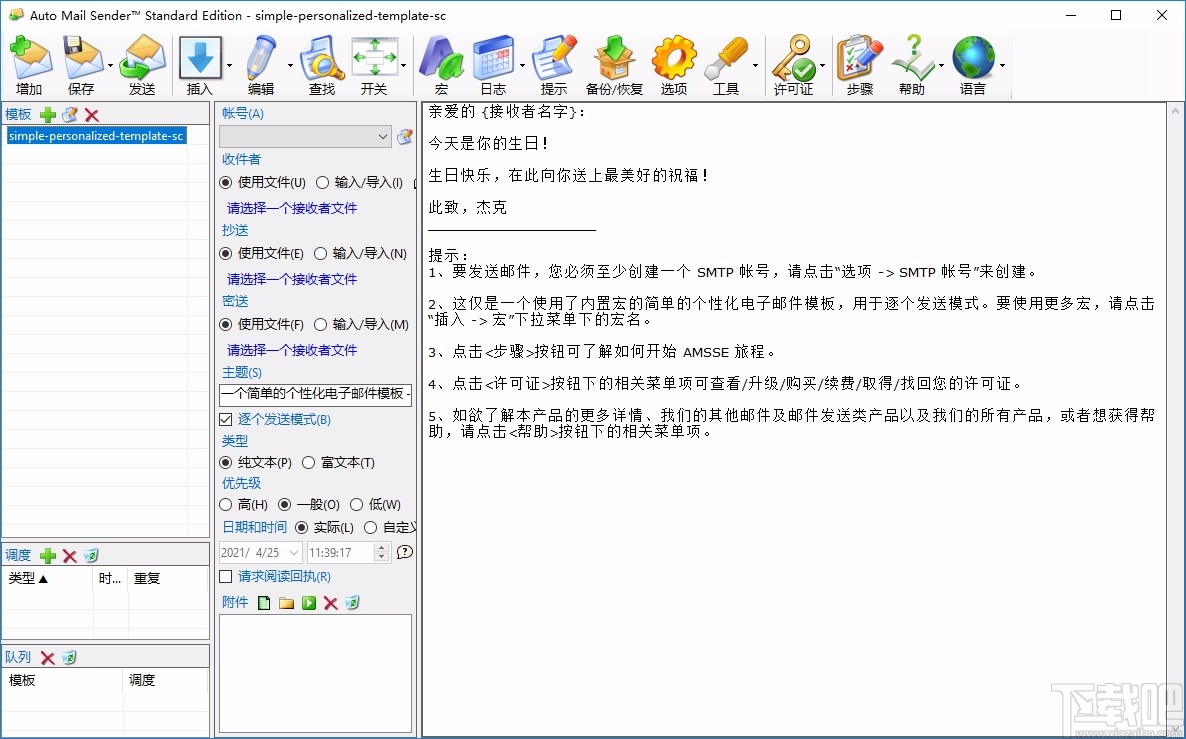This screenshot has width=1186, height=739.
Task: Delete selected template via red X
Action: pyautogui.click(x=91, y=114)
